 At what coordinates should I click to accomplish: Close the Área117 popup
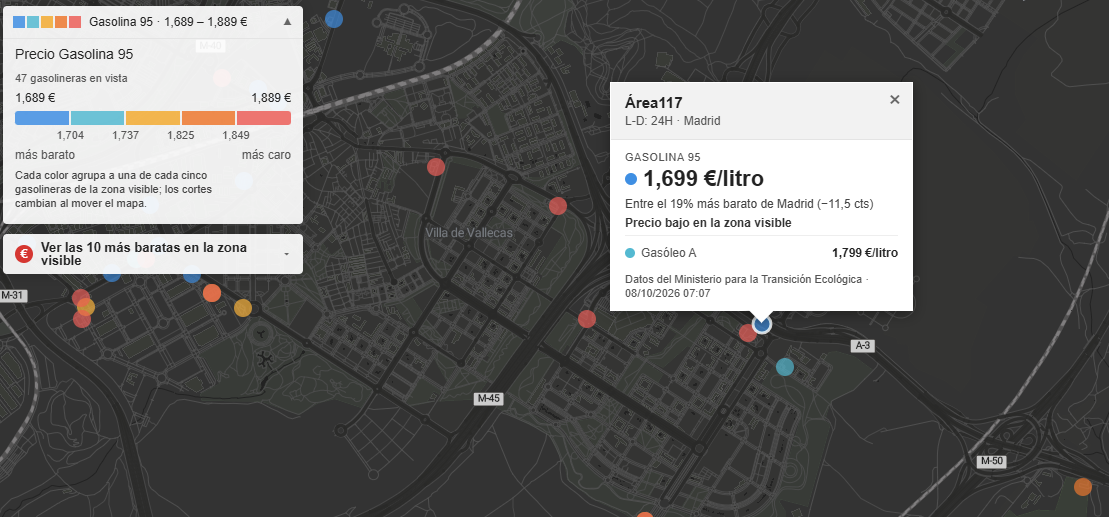[x=895, y=100]
